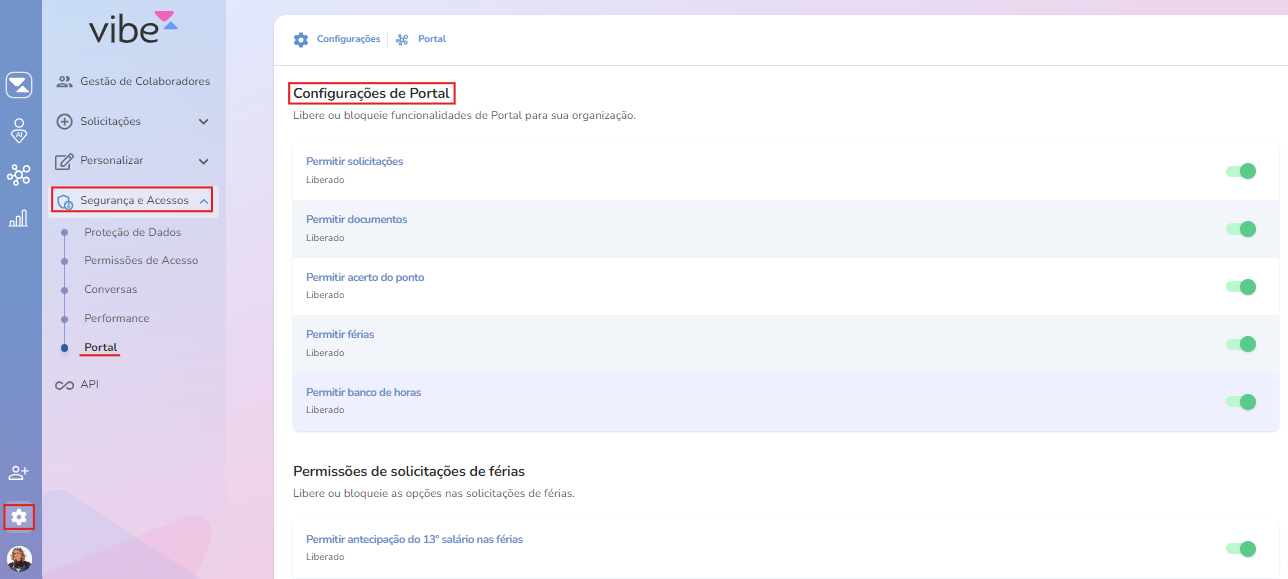Open the bar chart reports icon
This screenshot has height=579, width=1288.
tap(18, 218)
